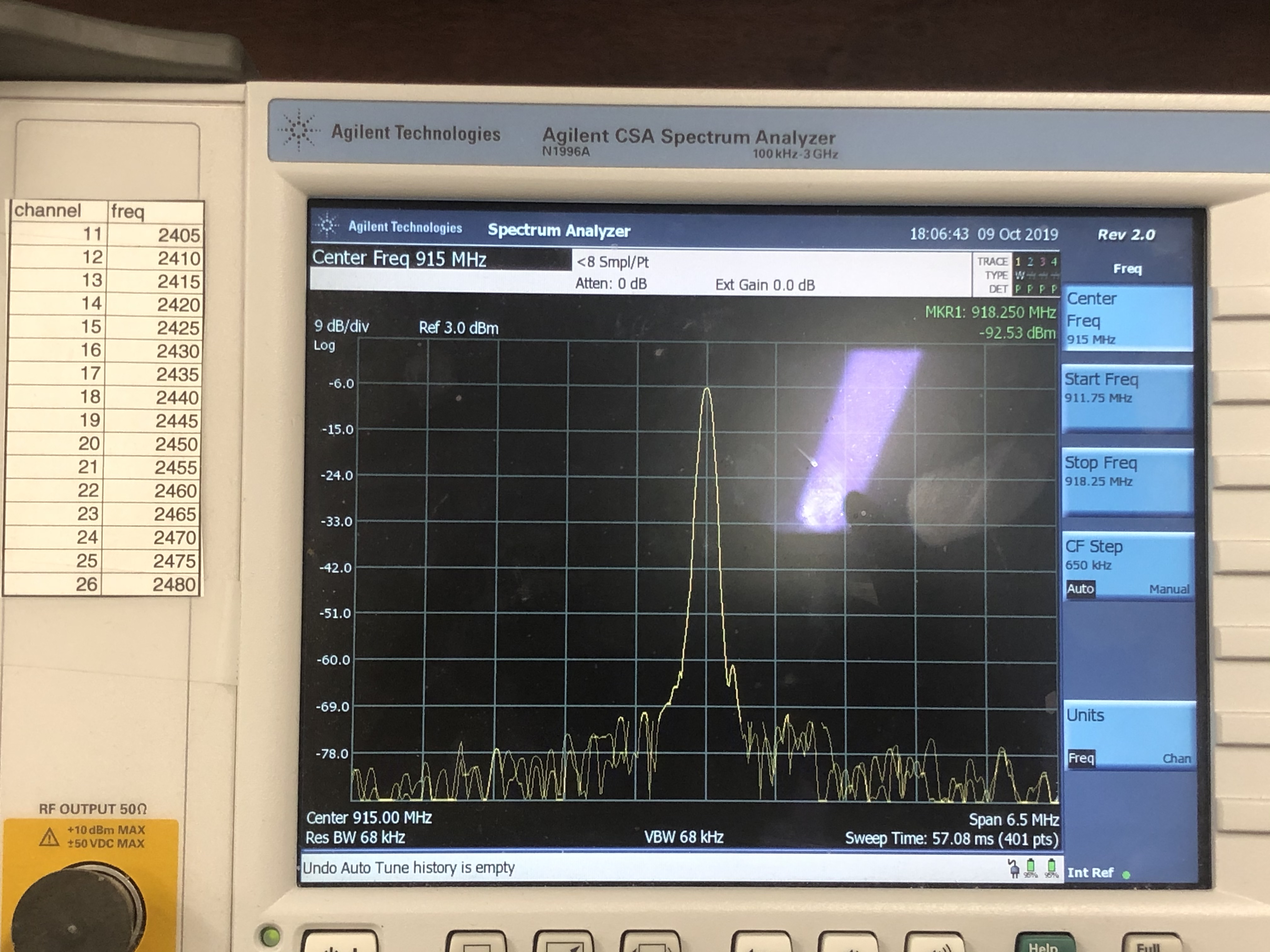1270x952 pixels.
Task: Click the -42.0 y-axis label
Action: pos(335,568)
